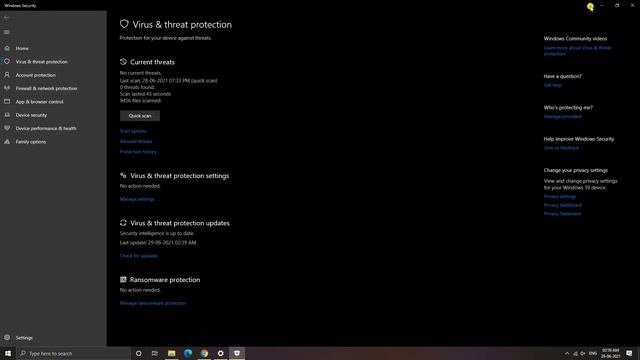View Allowed threats link
640x360 pixels.
[136, 141]
